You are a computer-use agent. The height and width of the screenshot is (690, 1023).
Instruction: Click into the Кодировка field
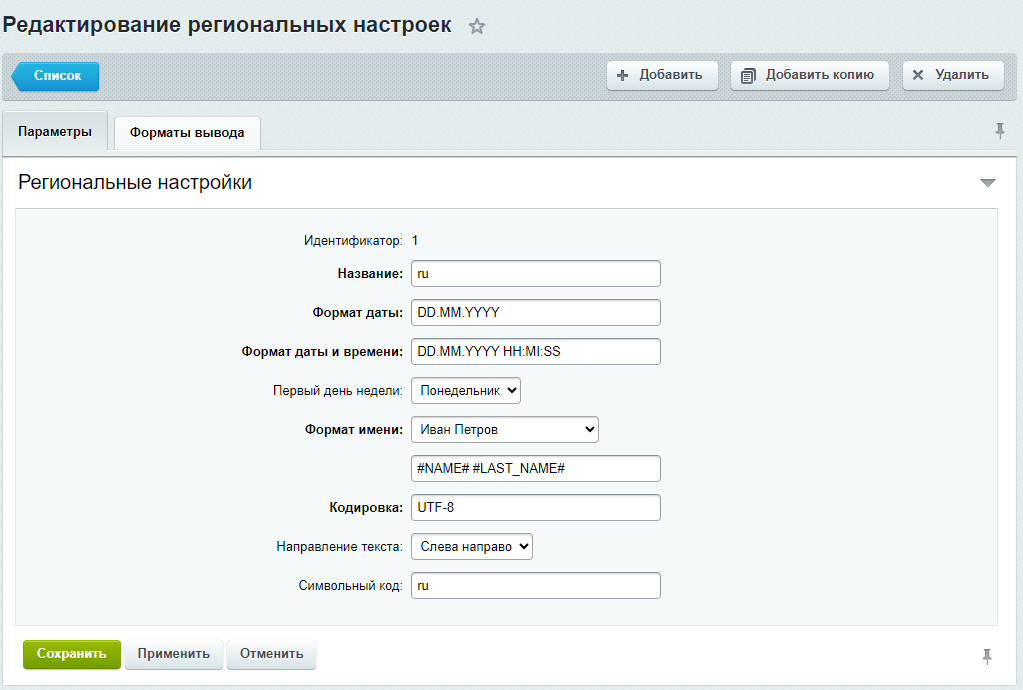[536, 507]
